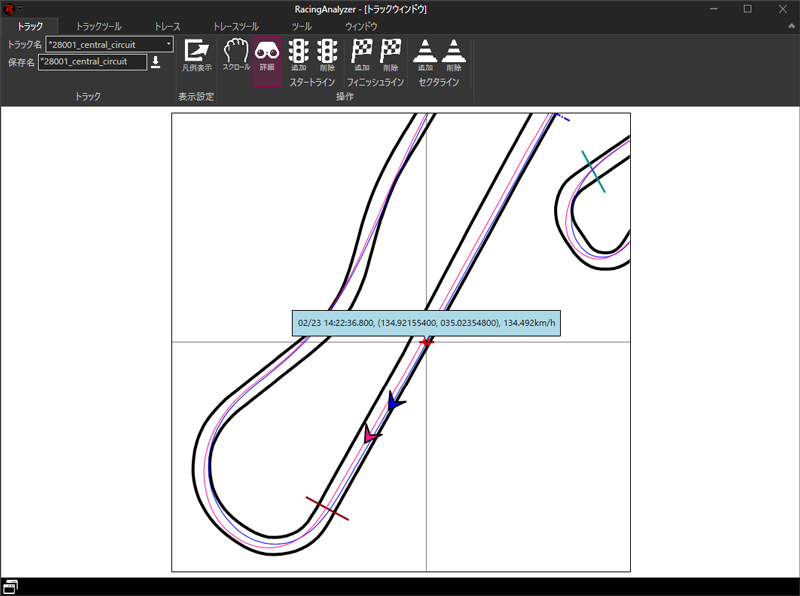The width and height of the screenshot is (800, 596).
Task: Open the トレースツール ribbon tab
Action: [236, 26]
